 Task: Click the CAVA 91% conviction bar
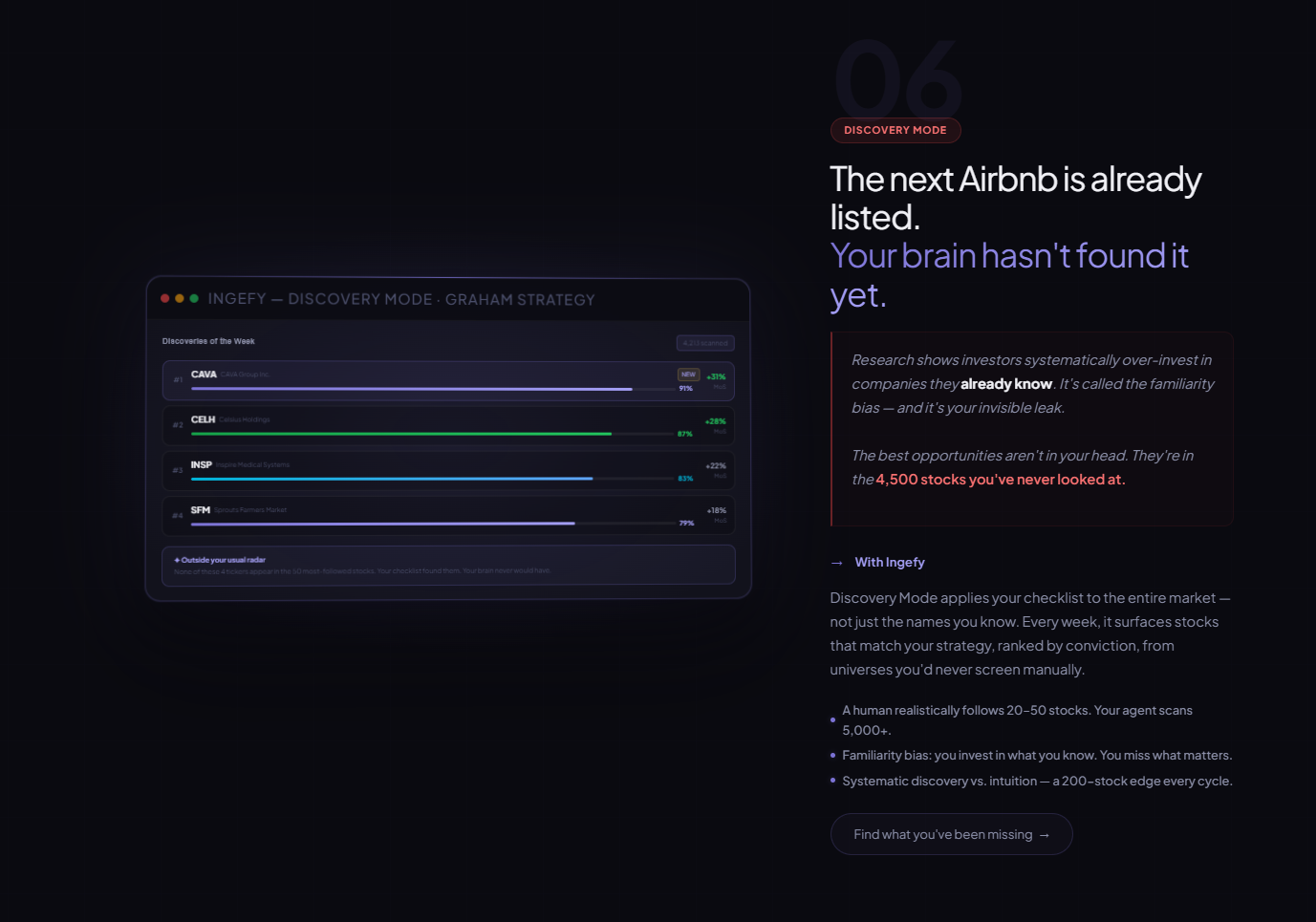coord(412,389)
